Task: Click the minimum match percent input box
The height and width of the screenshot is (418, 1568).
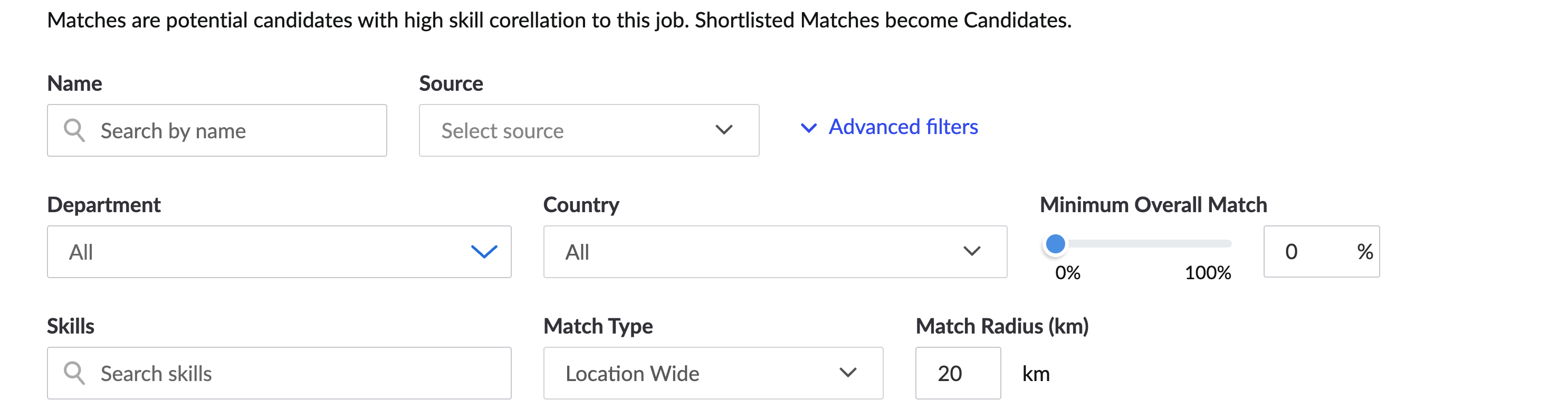Action: coord(1322,252)
